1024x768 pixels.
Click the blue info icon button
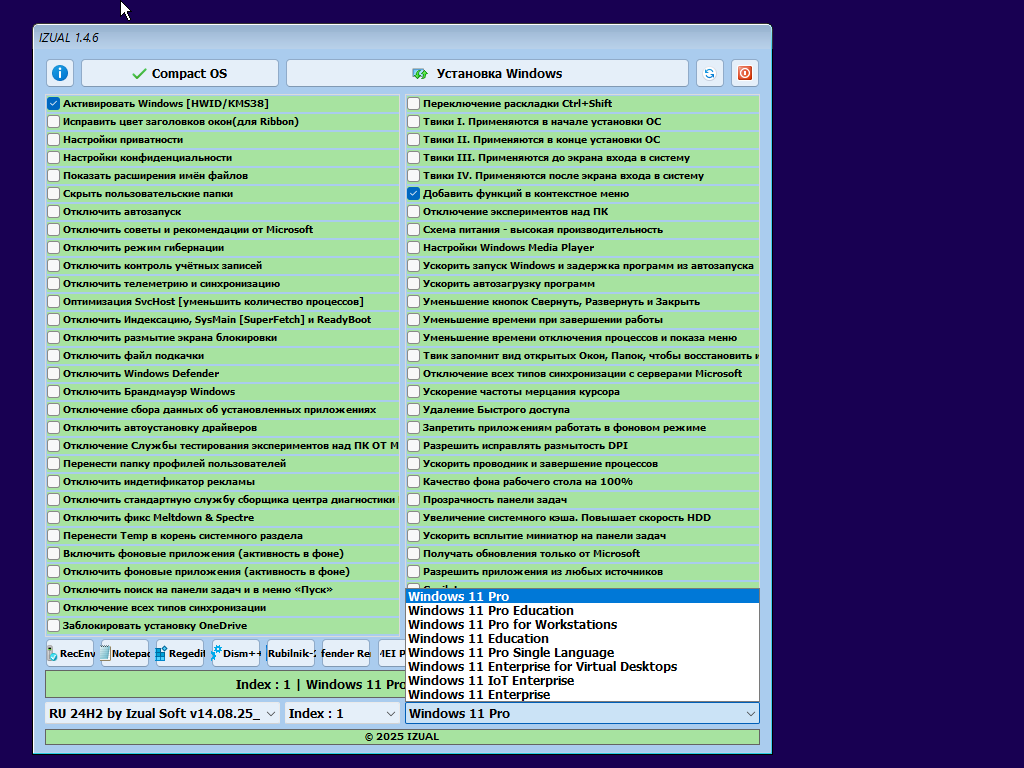[x=59, y=73]
